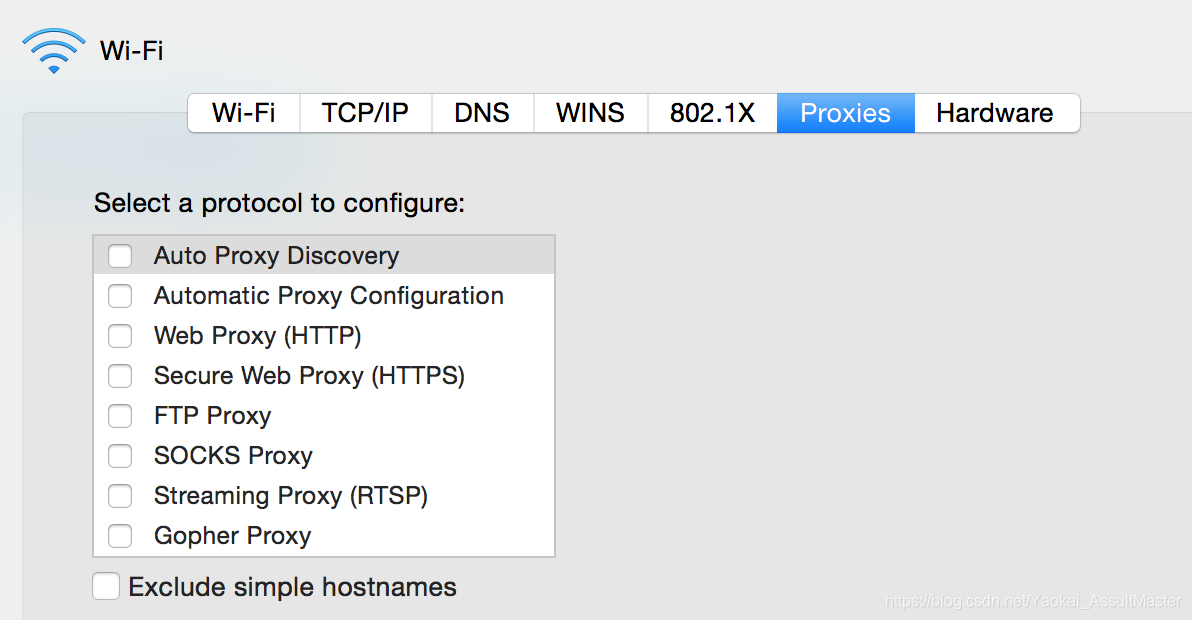Highlight the Web Proxy (HTTP) row label
The height and width of the screenshot is (620, 1192).
258,336
